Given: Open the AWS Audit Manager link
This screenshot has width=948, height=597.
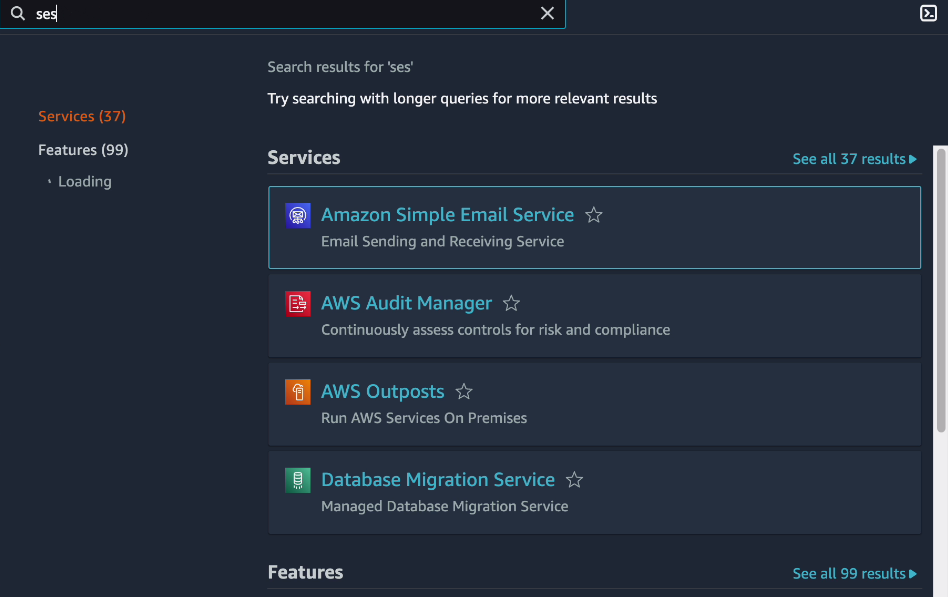Looking at the screenshot, I should tap(406, 303).
